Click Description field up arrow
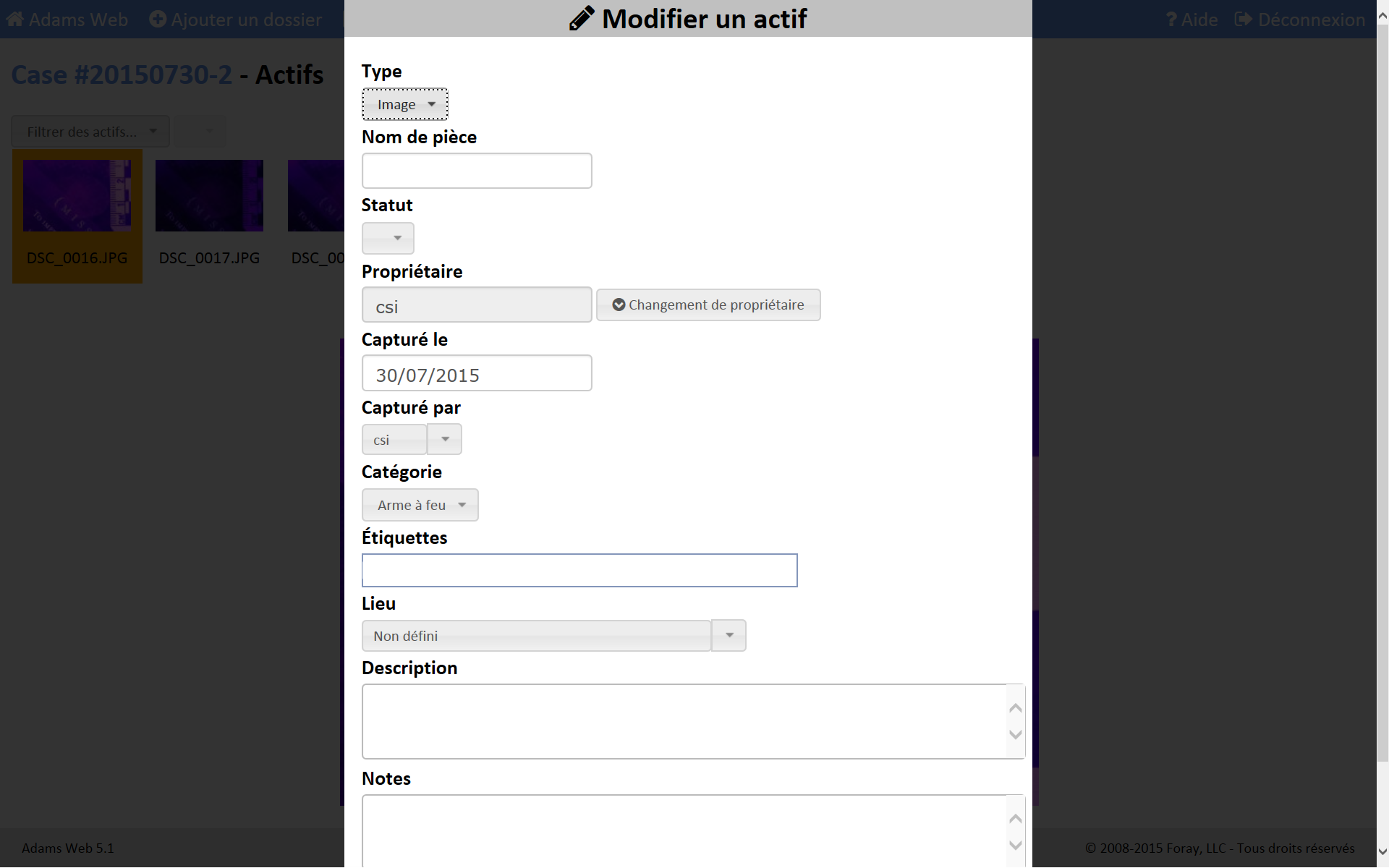The width and height of the screenshot is (1389, 868). (1015, 707)
